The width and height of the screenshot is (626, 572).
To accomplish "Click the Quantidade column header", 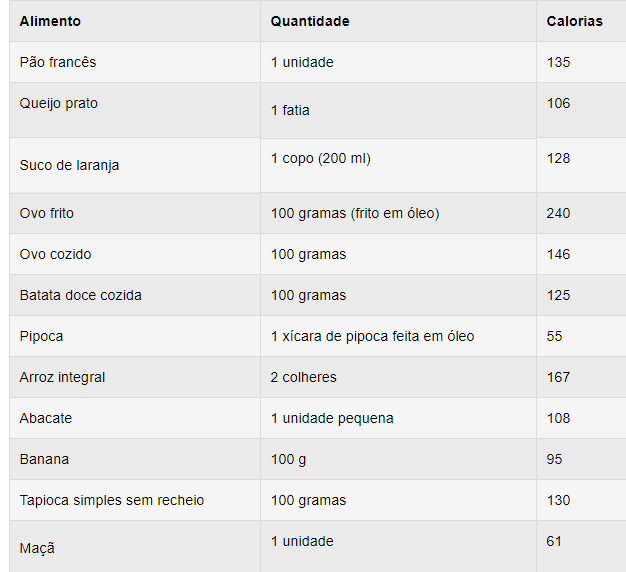I will (310, 21).
